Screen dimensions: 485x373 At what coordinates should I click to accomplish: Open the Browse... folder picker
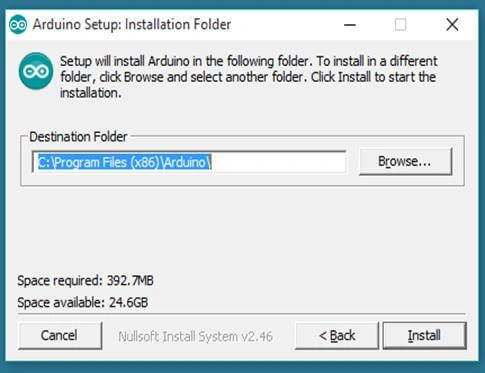click(405, 162)
